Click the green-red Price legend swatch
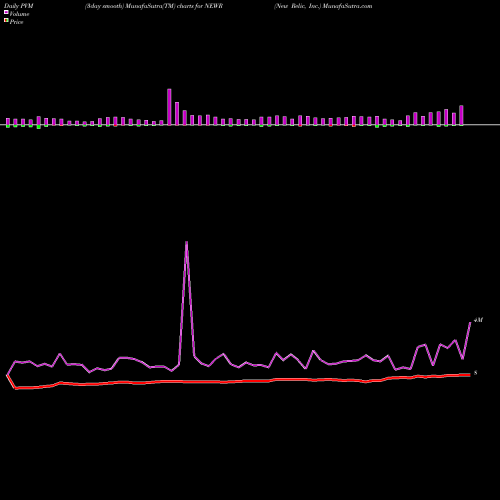 (6, 21)
